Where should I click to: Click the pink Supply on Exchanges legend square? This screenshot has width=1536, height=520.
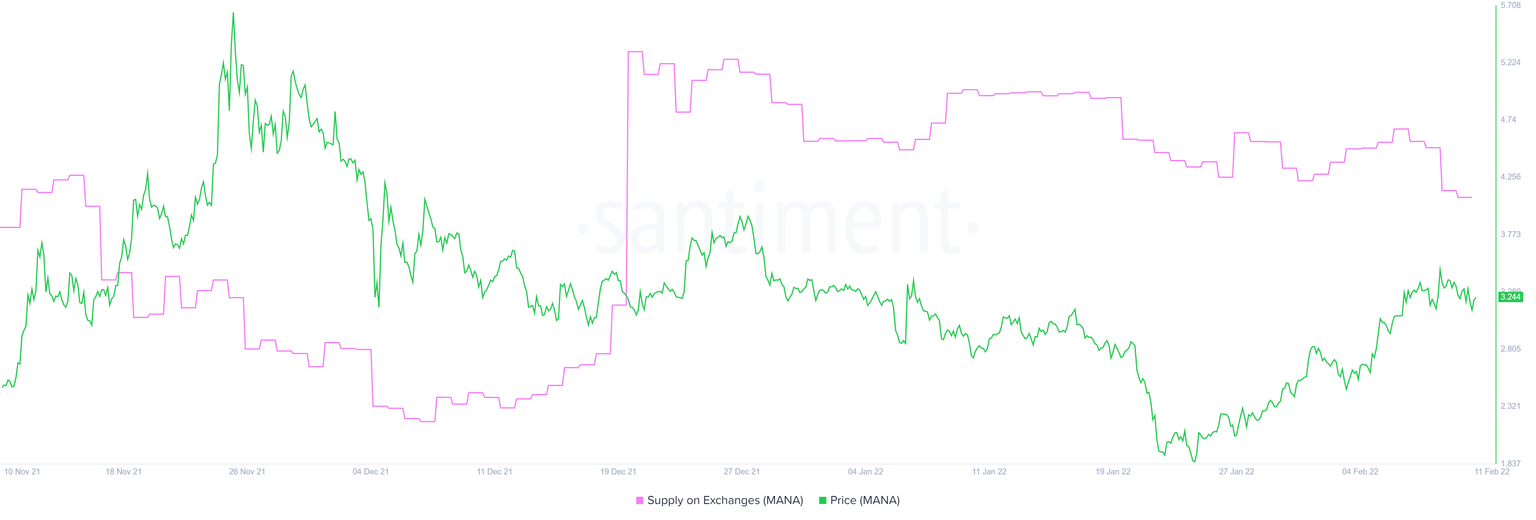(640, 501)
